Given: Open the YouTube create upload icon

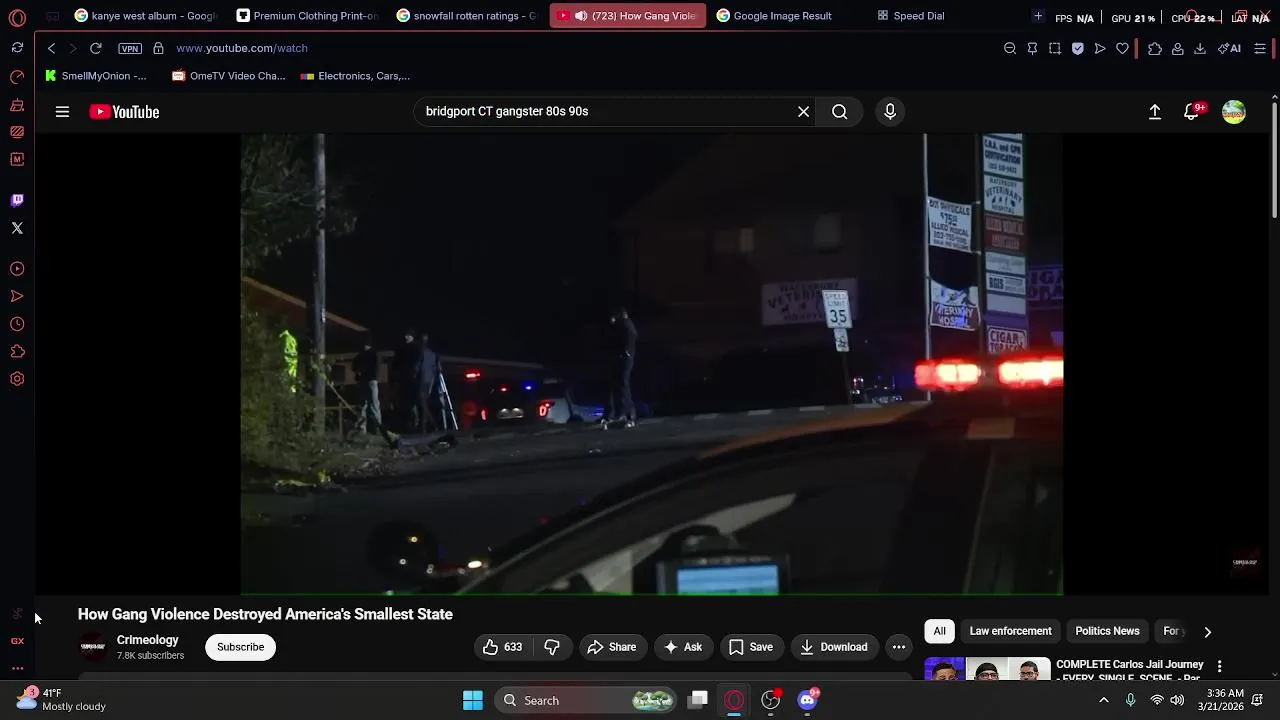Looking at the screenshot, I should click(x=1155, y=112).
